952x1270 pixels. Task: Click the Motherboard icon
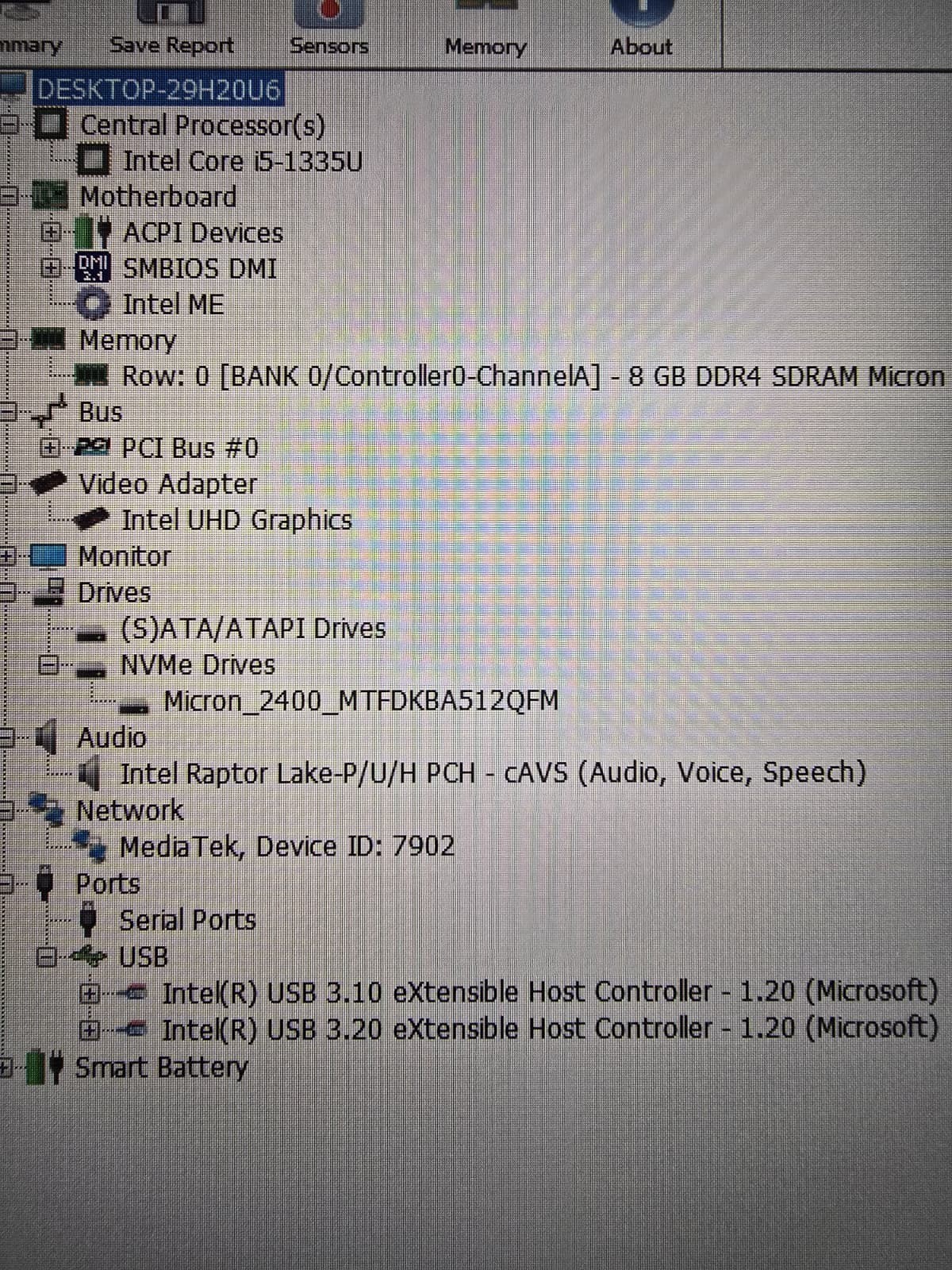[x=52, y=196]
